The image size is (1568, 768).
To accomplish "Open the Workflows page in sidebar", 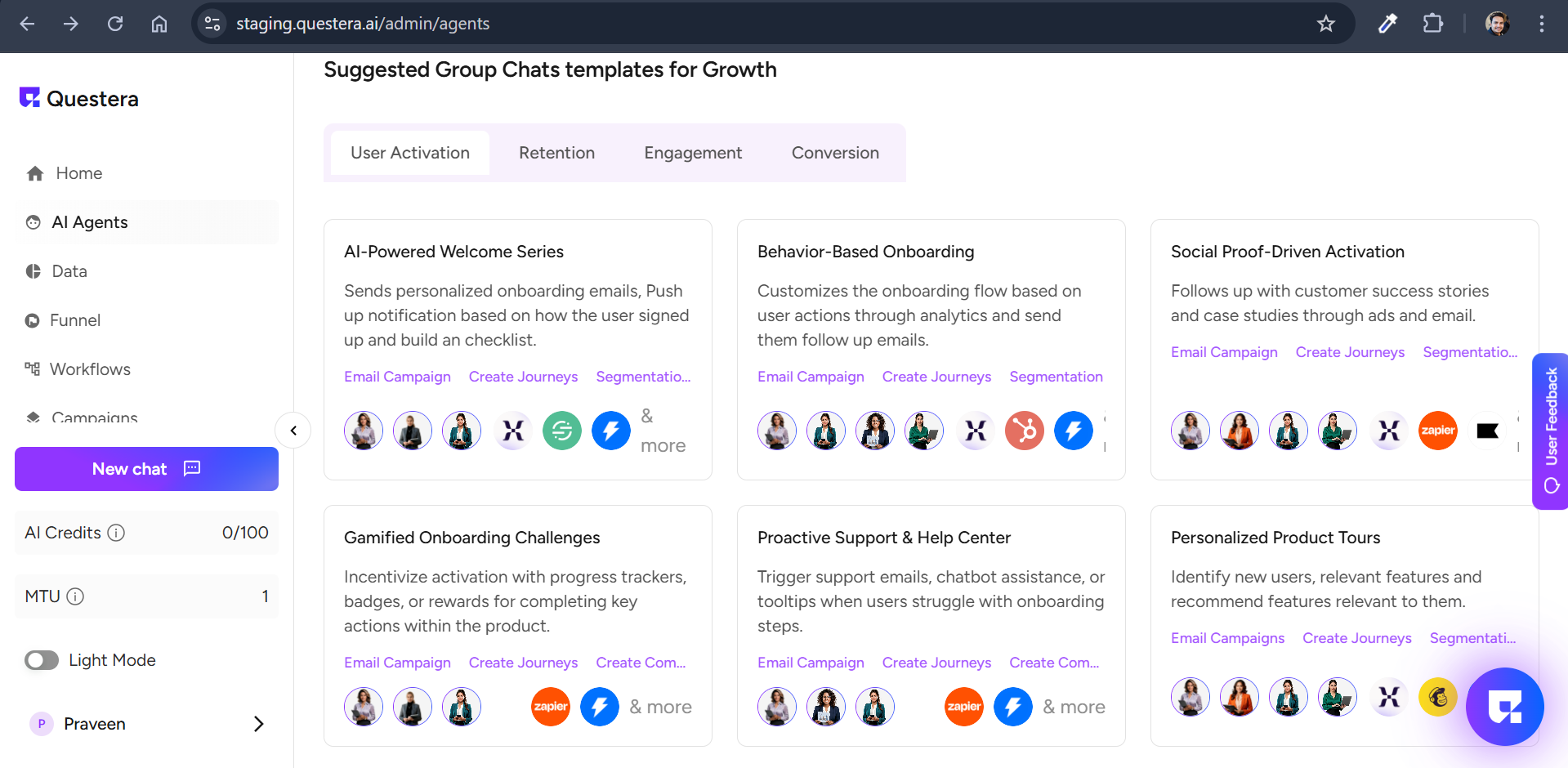I will coord(90,369).
